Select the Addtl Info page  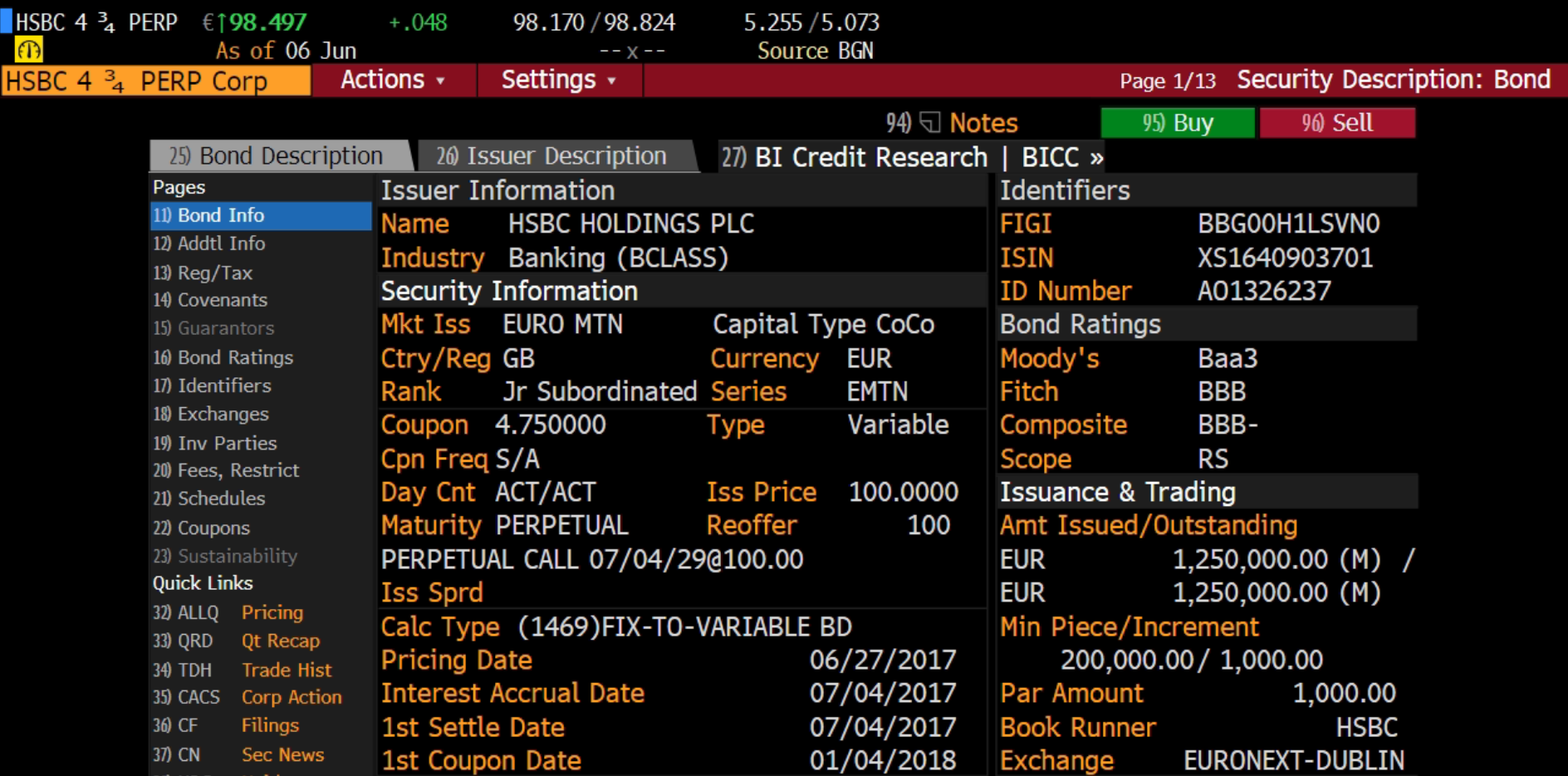pos(260,243)
